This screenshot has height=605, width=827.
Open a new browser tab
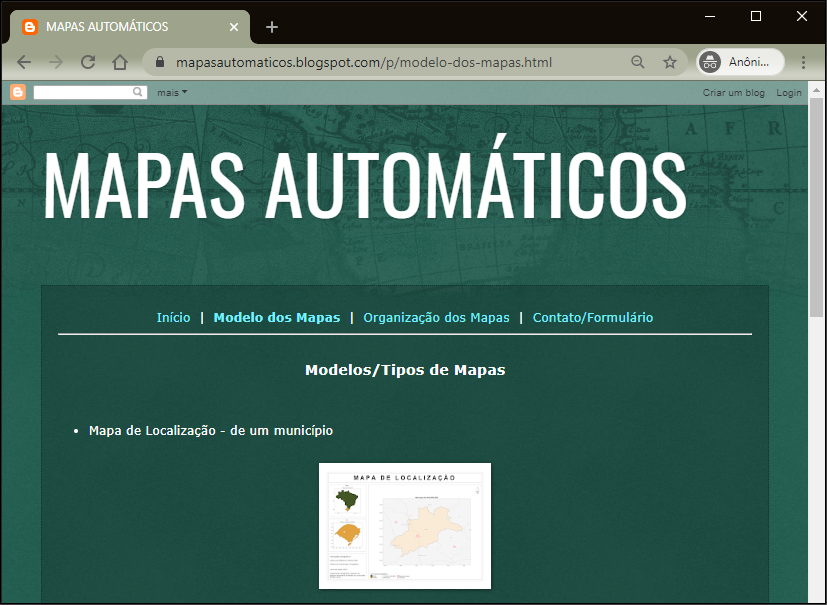tap(272, 27)
